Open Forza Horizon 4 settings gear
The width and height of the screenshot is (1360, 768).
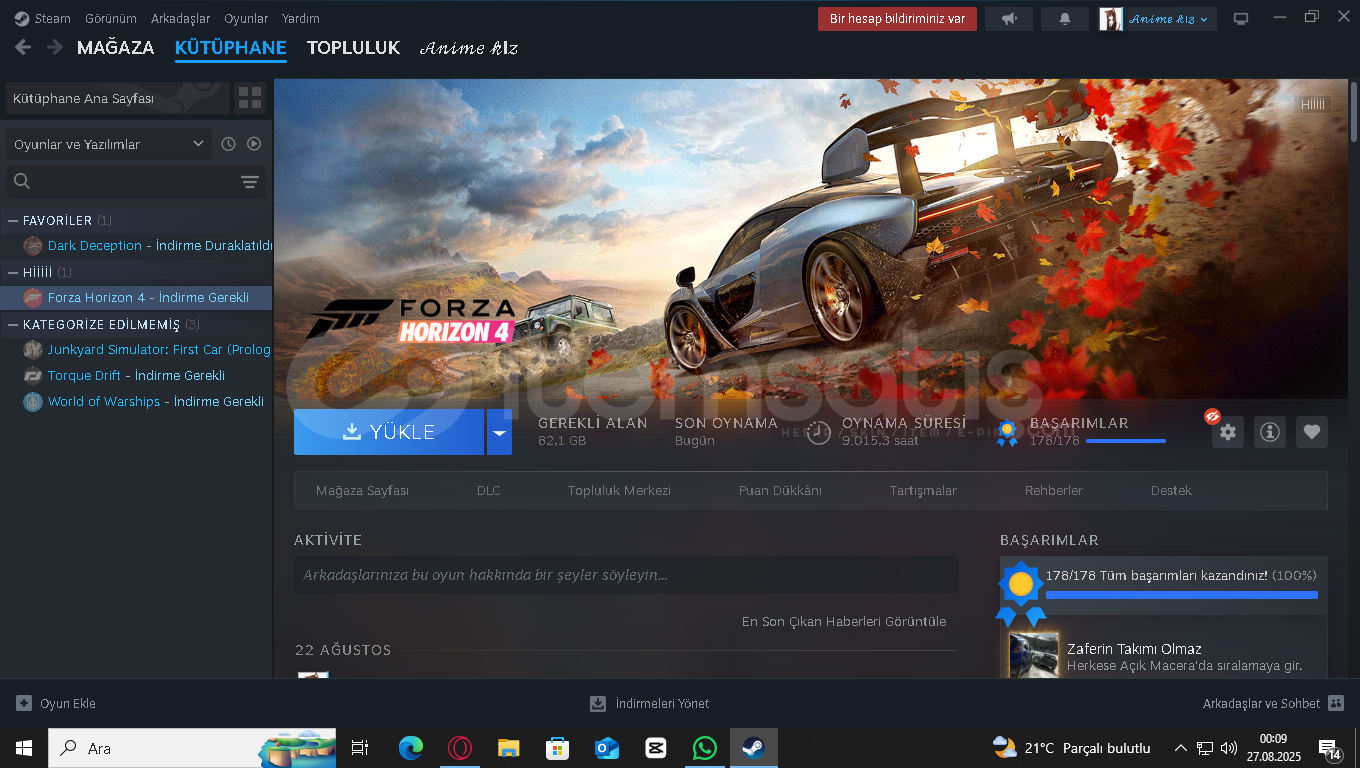pos(1228,432)
